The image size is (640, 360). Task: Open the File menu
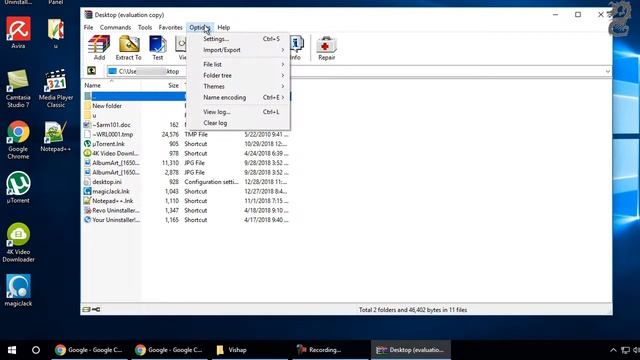point(89,27)
